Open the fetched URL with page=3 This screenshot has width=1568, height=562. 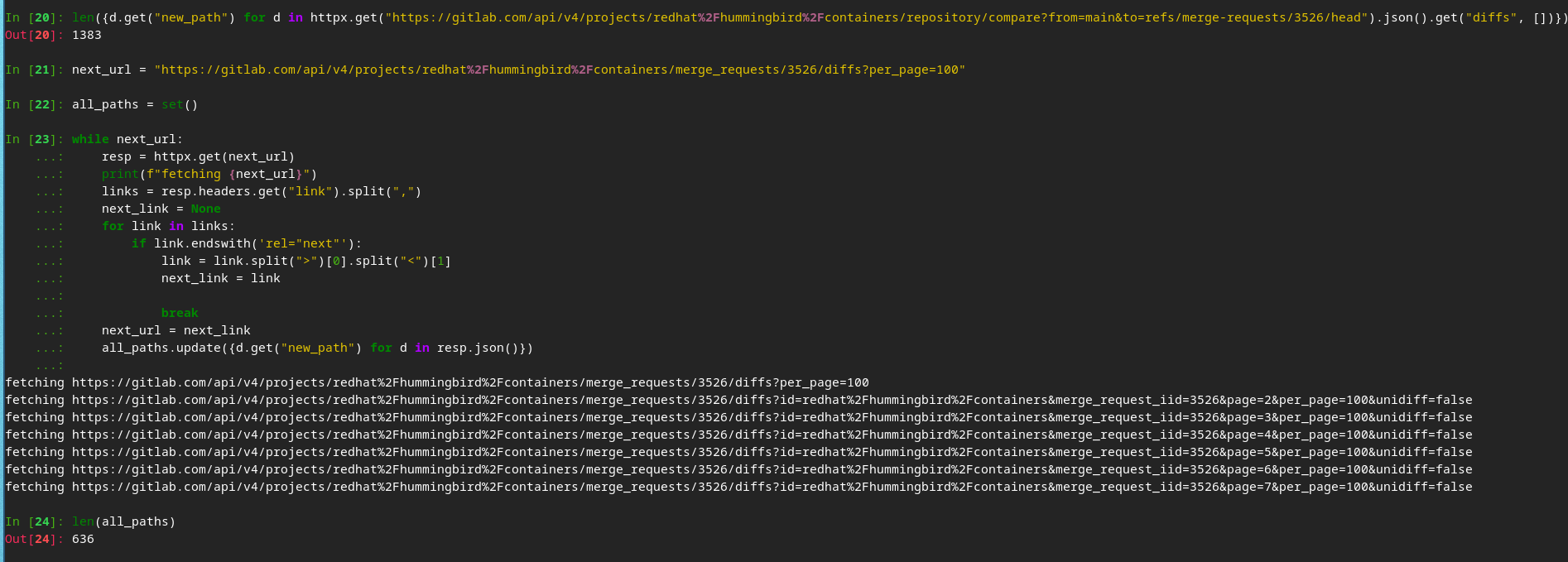(x=772, y=417)
